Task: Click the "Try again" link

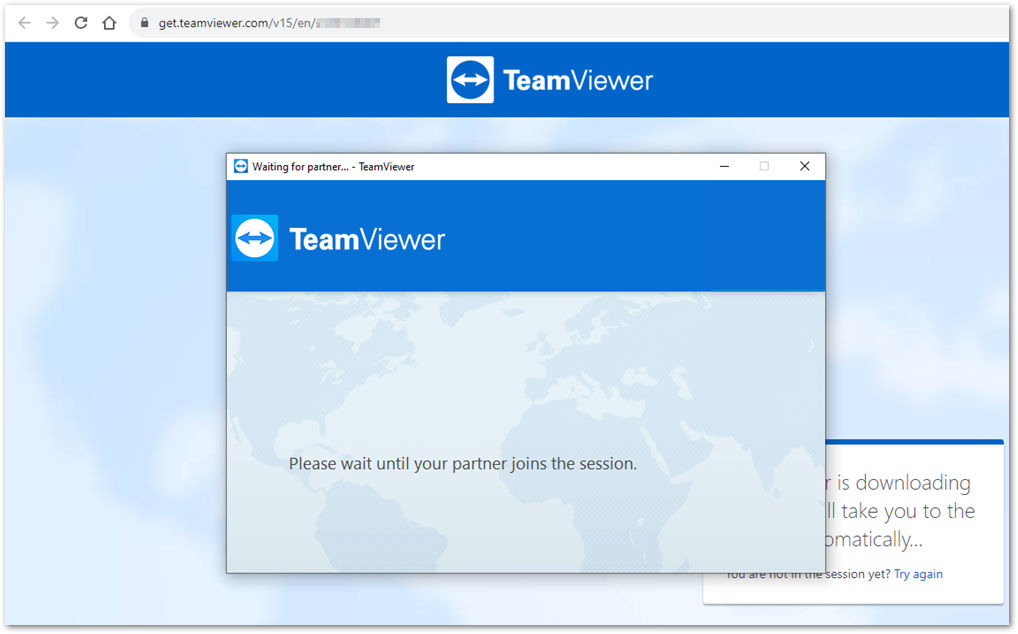Action: point(918,574)
